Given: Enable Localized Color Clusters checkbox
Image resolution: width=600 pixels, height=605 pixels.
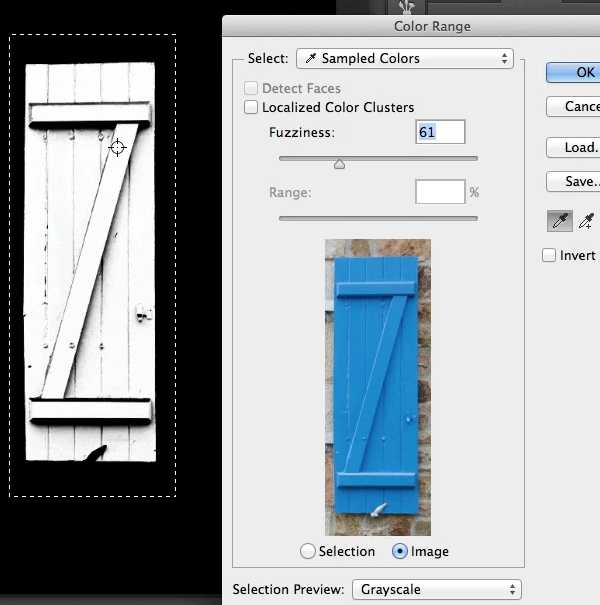Looking at the screenshot, I should [251, 108].
